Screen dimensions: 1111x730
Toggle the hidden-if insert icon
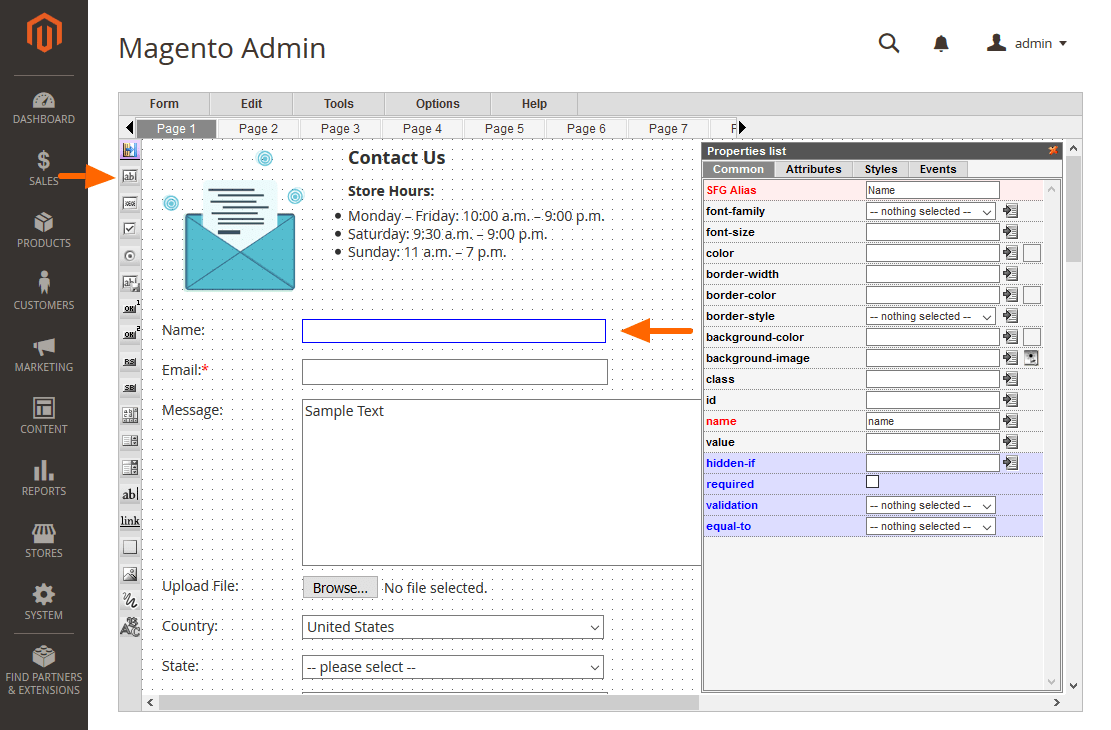point(1012,463)
